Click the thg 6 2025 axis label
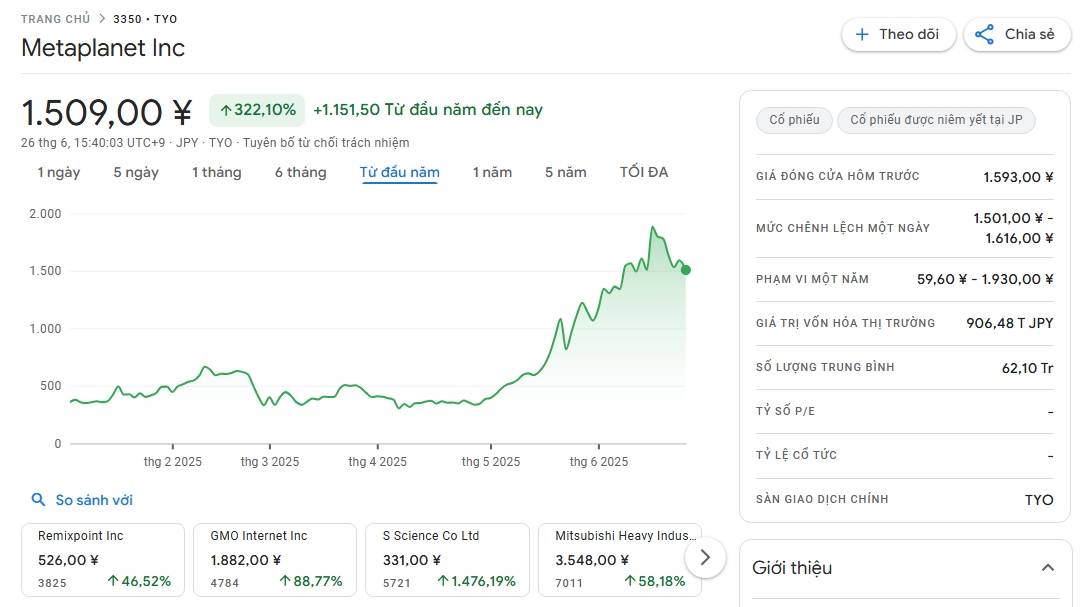The height and width of the screenshot is (607, 1084). pyautogui.click(x=599, y=461)
